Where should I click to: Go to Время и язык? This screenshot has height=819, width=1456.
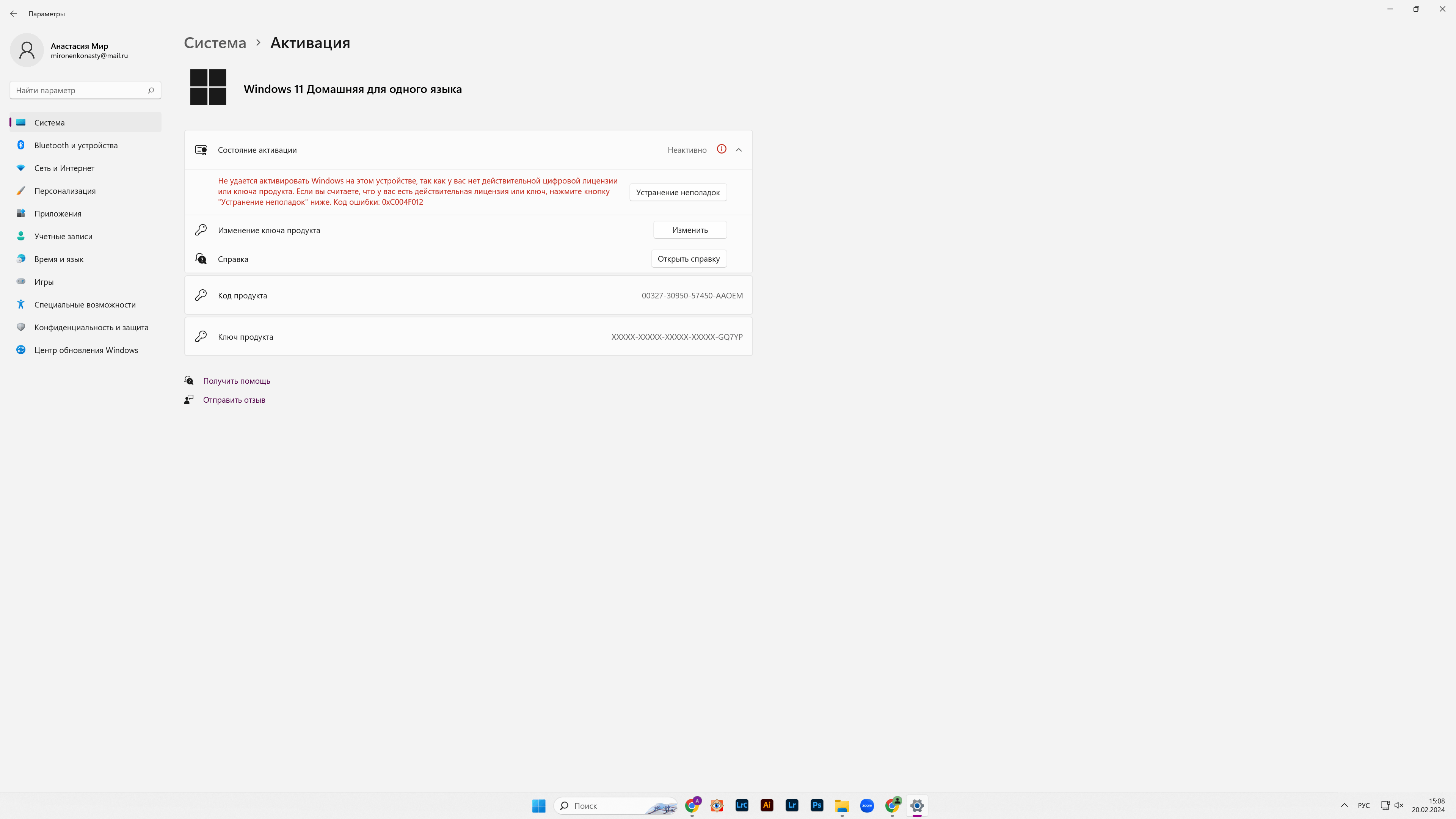(85, 259)
